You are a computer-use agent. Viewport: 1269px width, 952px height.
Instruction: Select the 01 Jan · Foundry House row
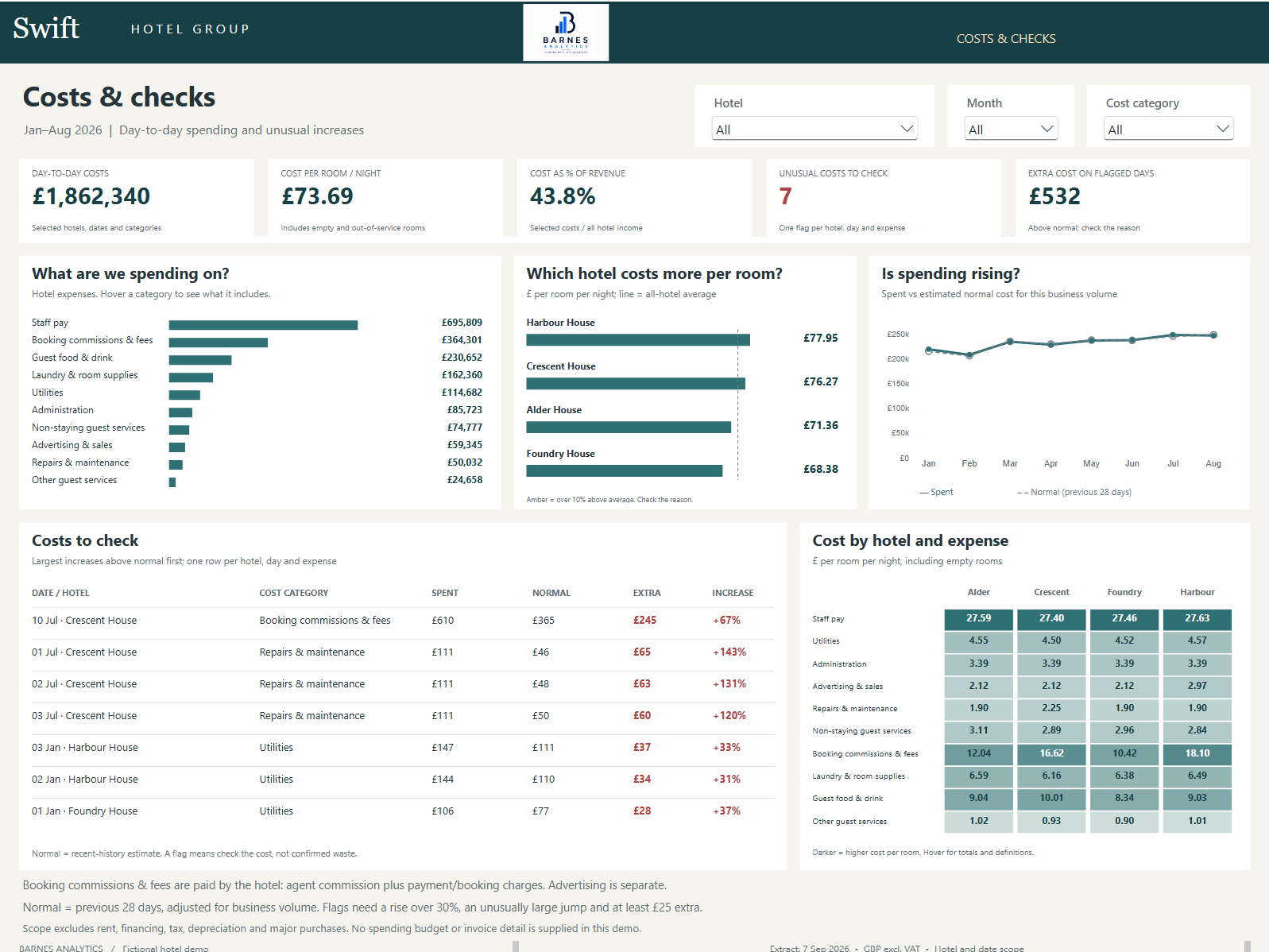point(402,811)
